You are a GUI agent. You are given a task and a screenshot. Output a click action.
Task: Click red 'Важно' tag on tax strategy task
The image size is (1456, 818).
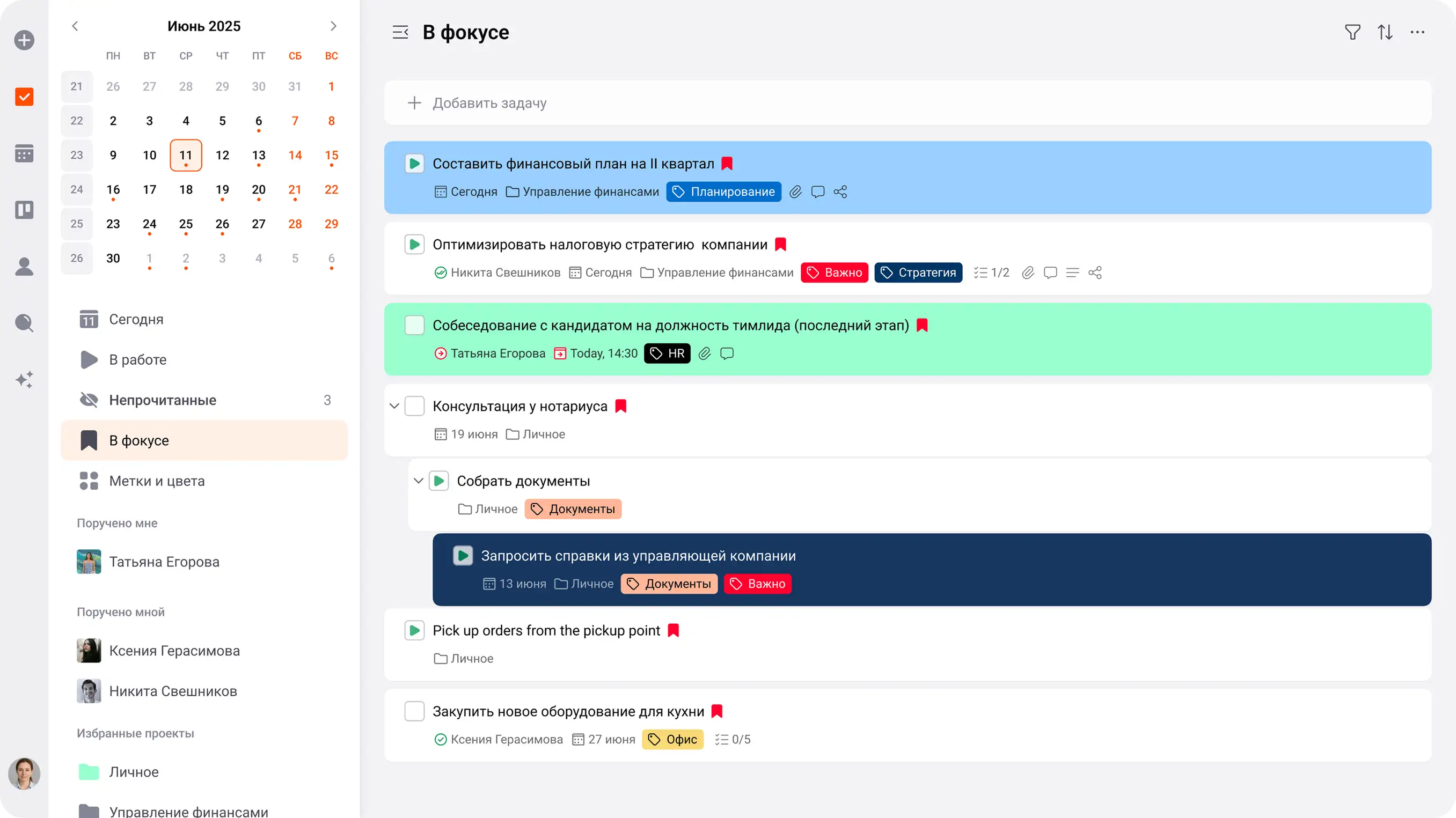(x=834, y=273)
